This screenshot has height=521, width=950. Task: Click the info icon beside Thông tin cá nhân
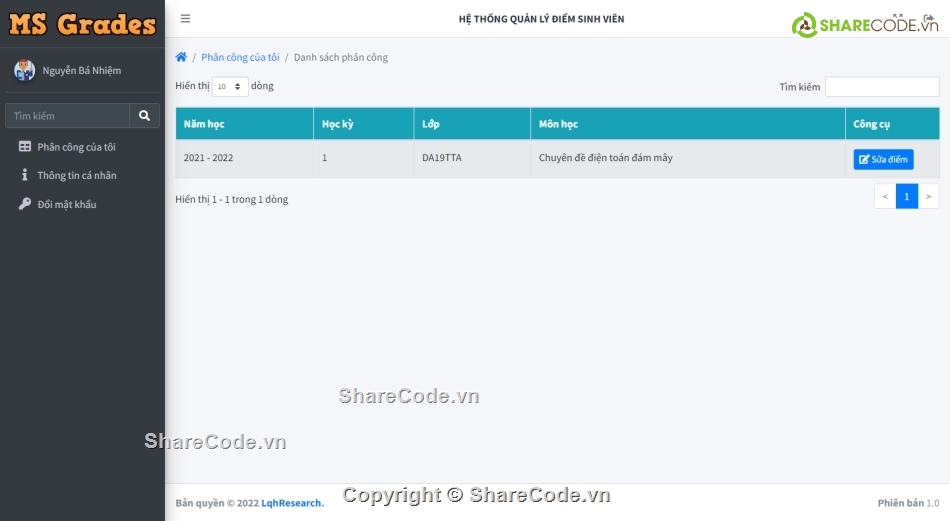coord(25,175)
